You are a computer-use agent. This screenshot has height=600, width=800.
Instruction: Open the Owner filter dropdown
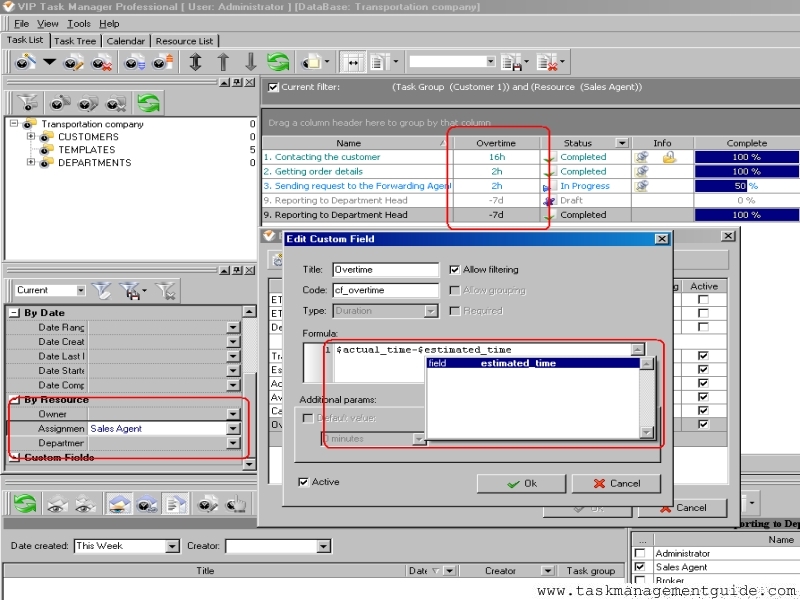click(233, 414)
